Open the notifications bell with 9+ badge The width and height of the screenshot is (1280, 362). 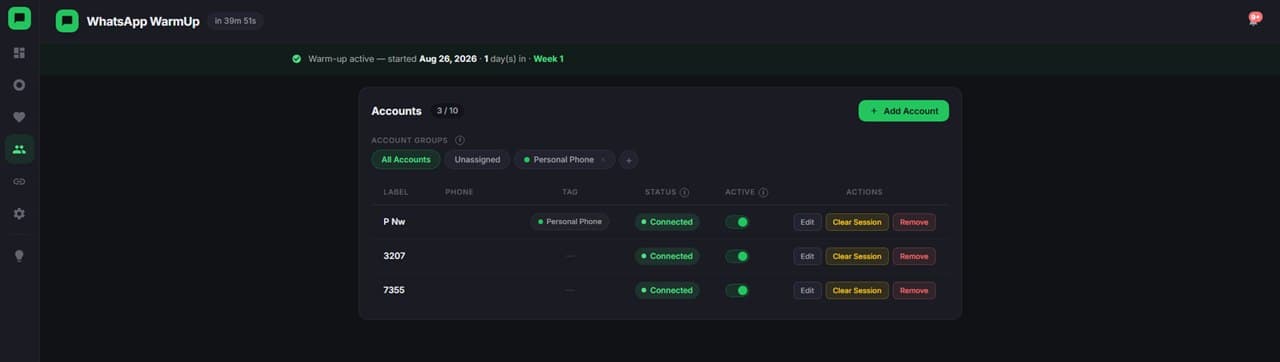click(1254, 18)
